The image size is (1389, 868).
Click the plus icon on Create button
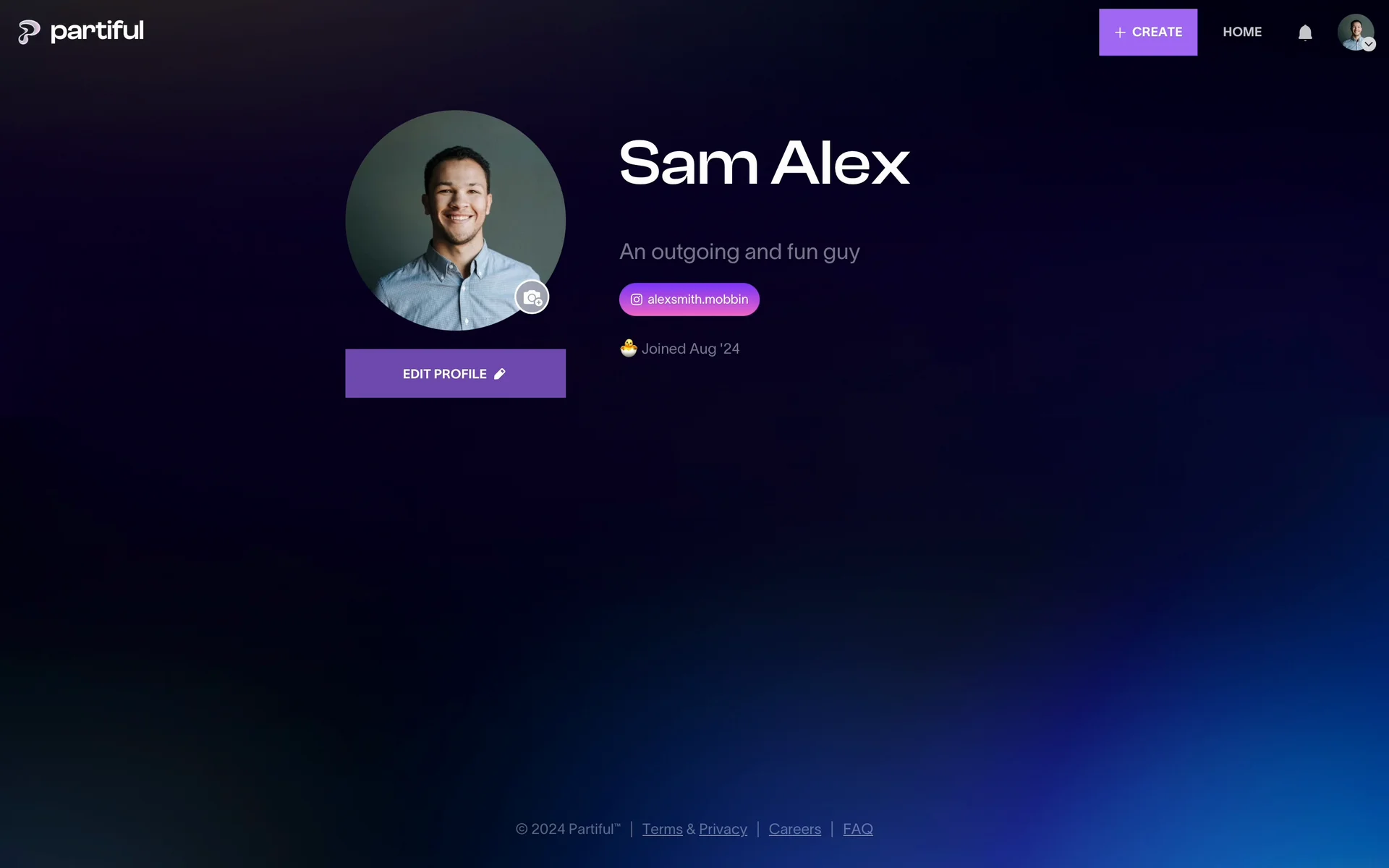click(x=1120, y=33)
